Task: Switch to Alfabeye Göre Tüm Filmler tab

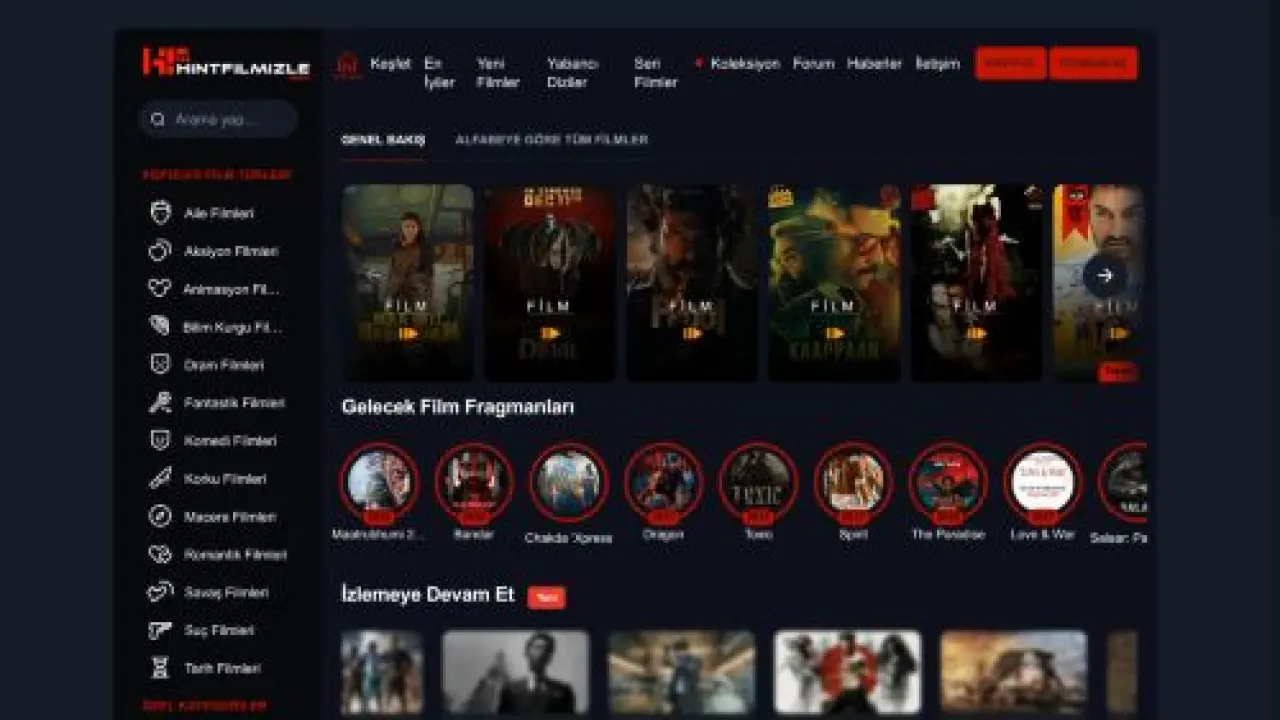Action: (551, 140)
